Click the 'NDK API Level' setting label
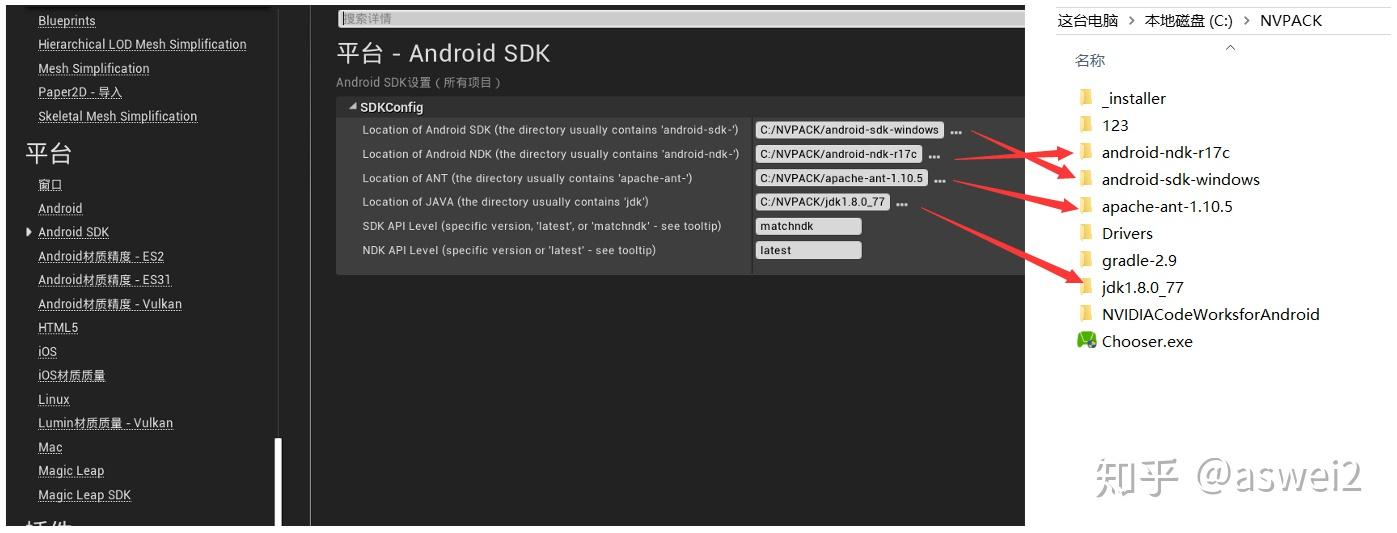Screen dimensions: 1397x533 tap(509, 250)
